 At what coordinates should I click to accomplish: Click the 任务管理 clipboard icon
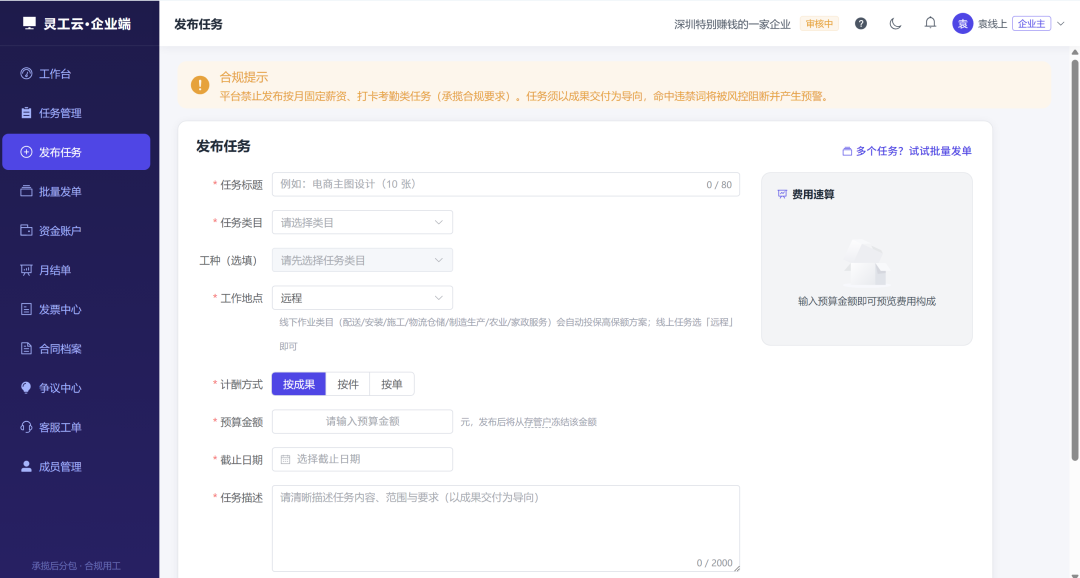click(x=26, y=113)
